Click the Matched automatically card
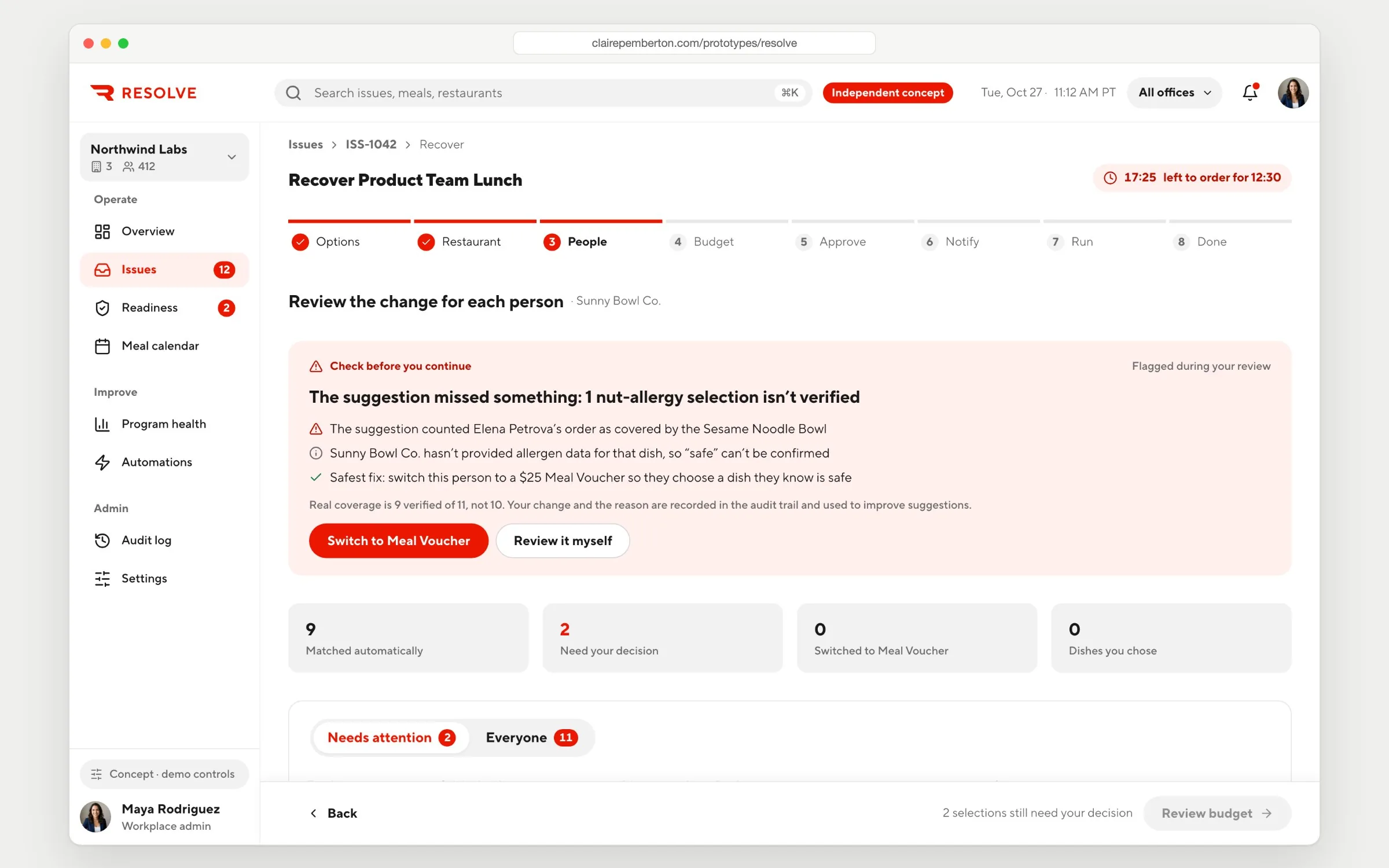This screenshot has width=1389, height=868. pos(408,638)
